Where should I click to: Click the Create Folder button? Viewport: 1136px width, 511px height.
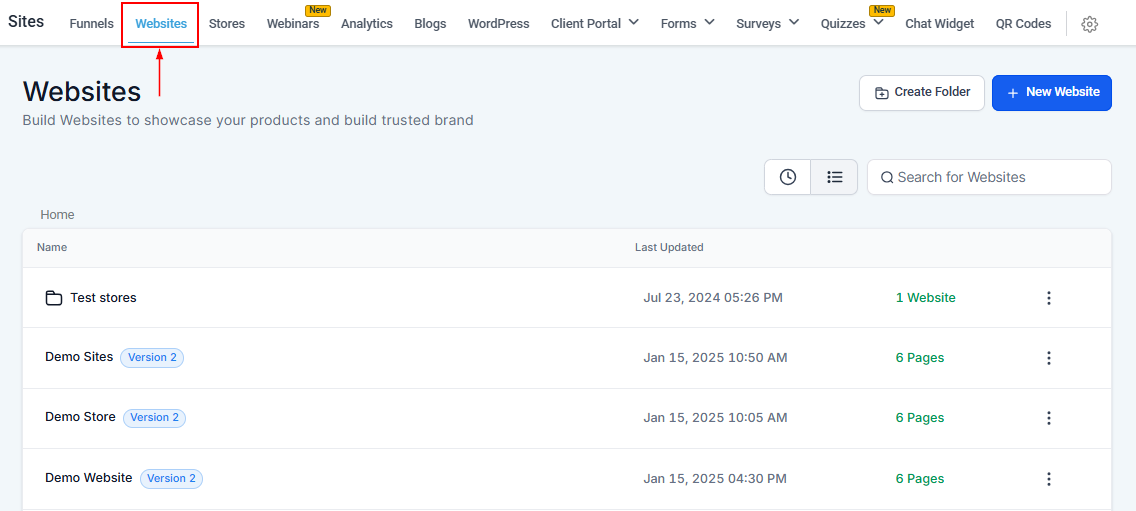coord(921,92)
